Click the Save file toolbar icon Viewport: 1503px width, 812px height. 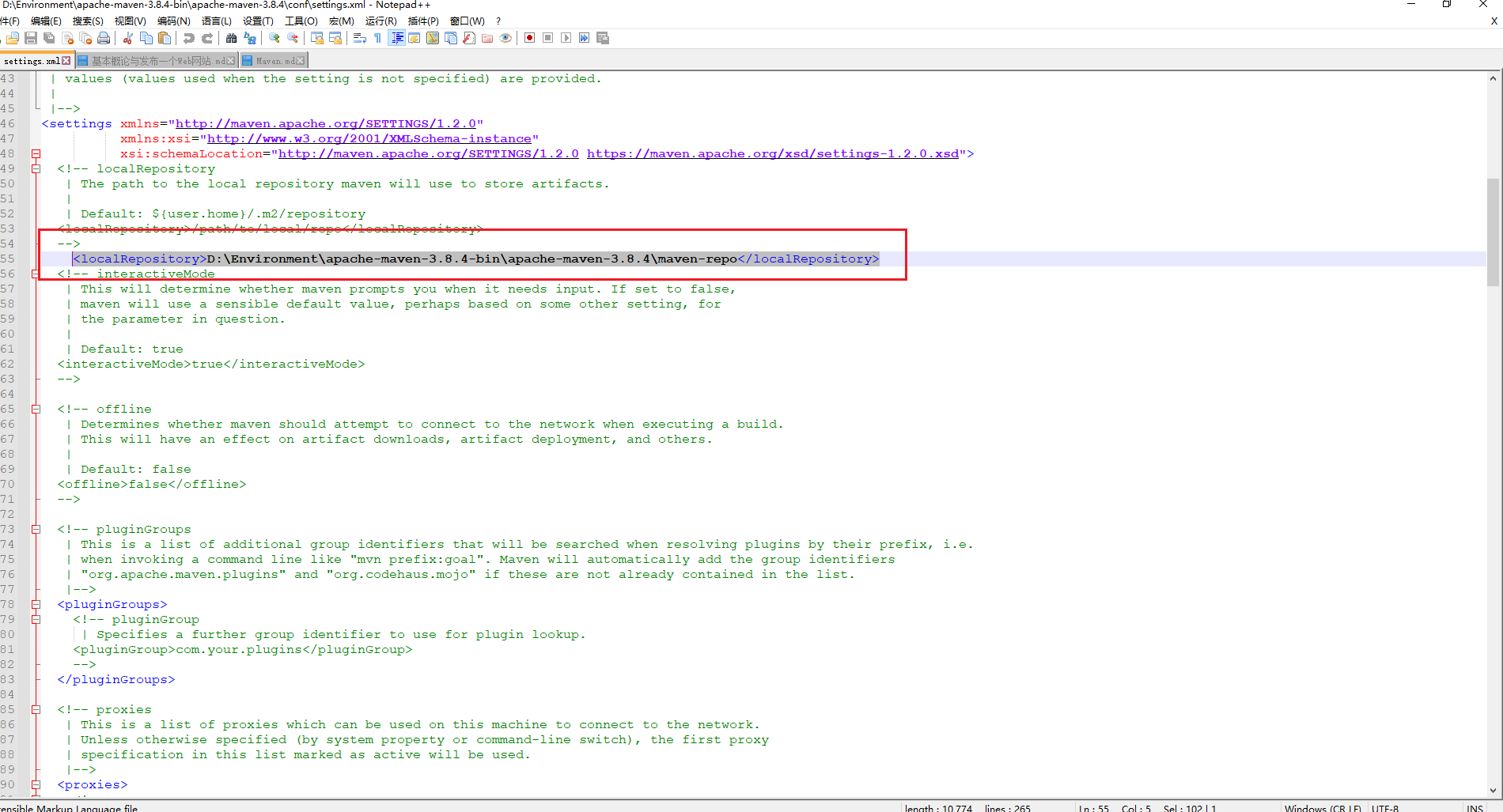click(x=31, y=38)
